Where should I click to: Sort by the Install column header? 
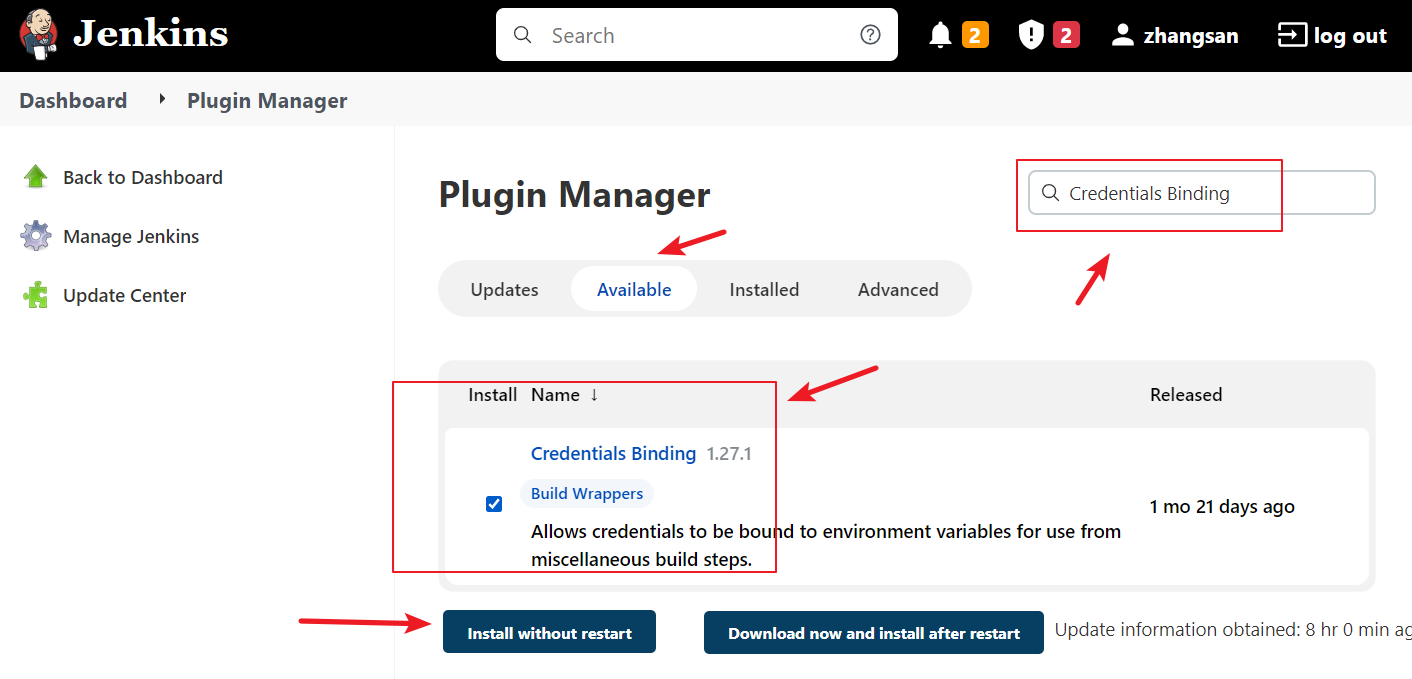tap(493, 394)
